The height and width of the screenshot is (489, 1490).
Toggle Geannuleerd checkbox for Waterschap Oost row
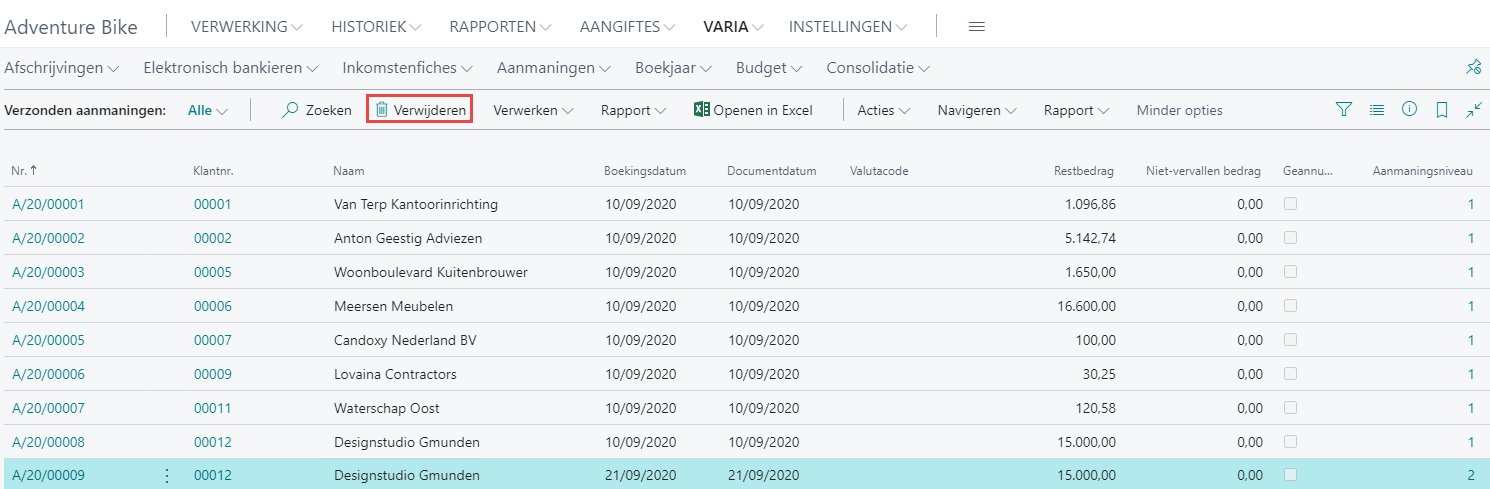point(1291,408)
